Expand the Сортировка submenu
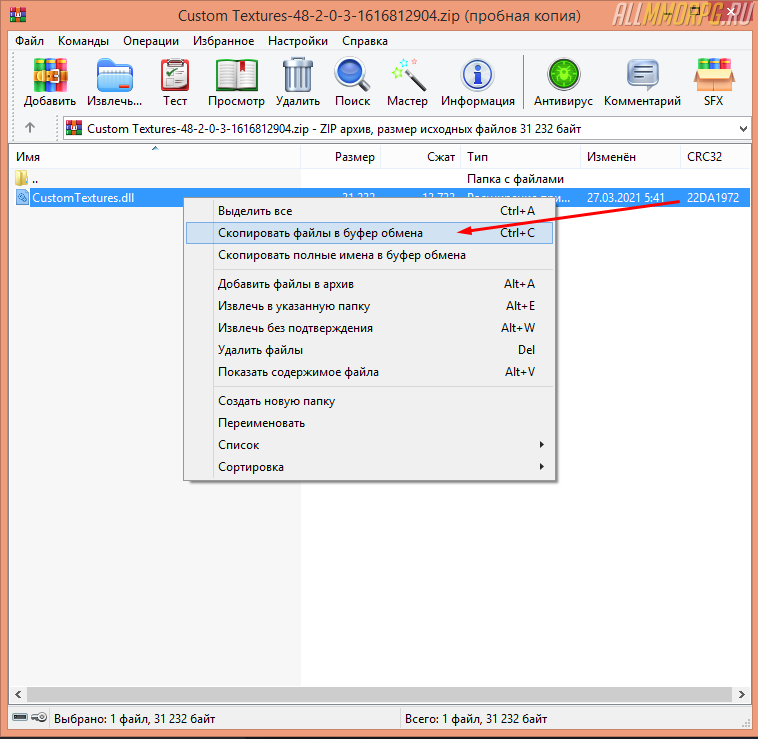This screenshot has height=739, width=758. (x=369, y=467)
